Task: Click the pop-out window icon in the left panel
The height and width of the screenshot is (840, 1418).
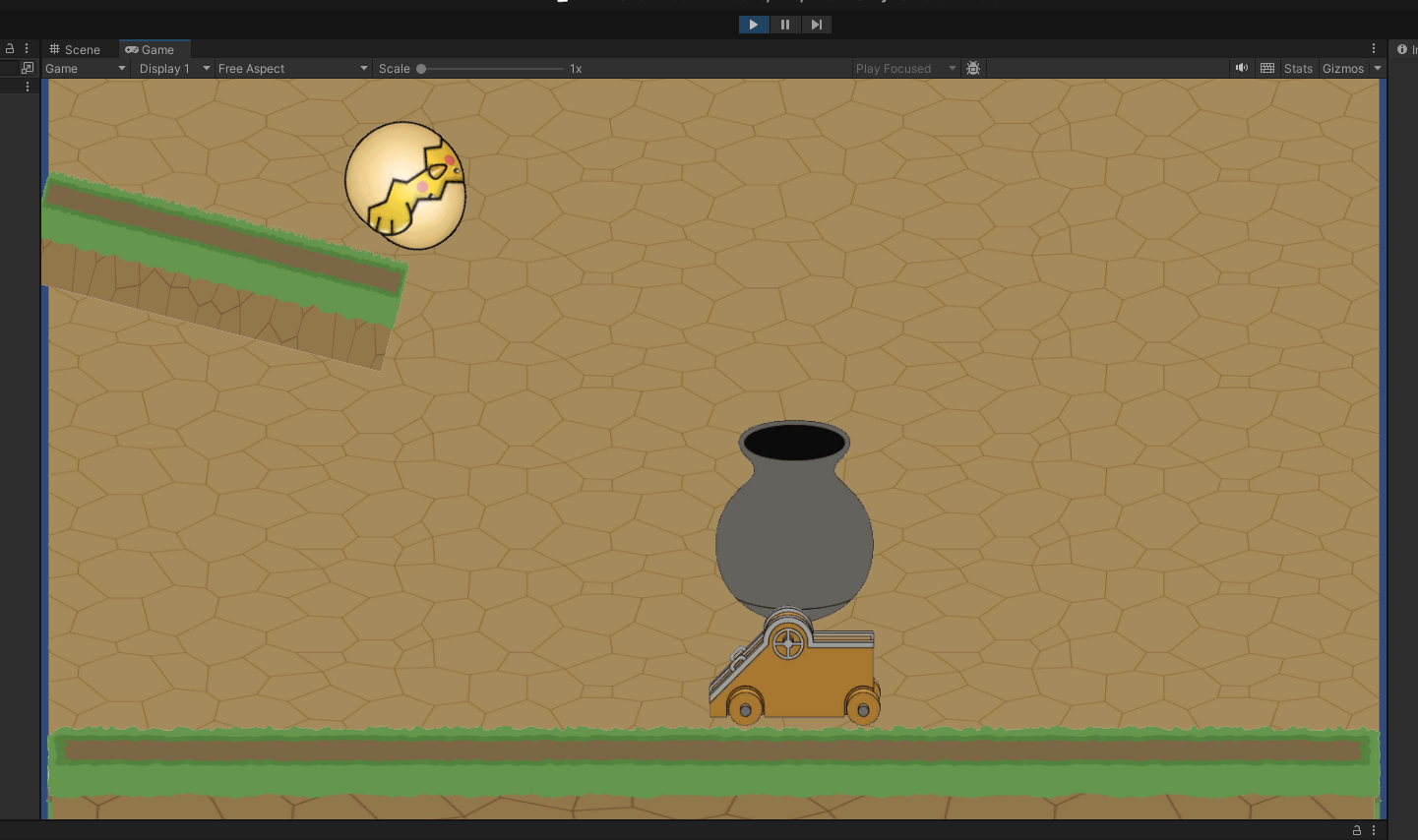Action: pos(28,68)
